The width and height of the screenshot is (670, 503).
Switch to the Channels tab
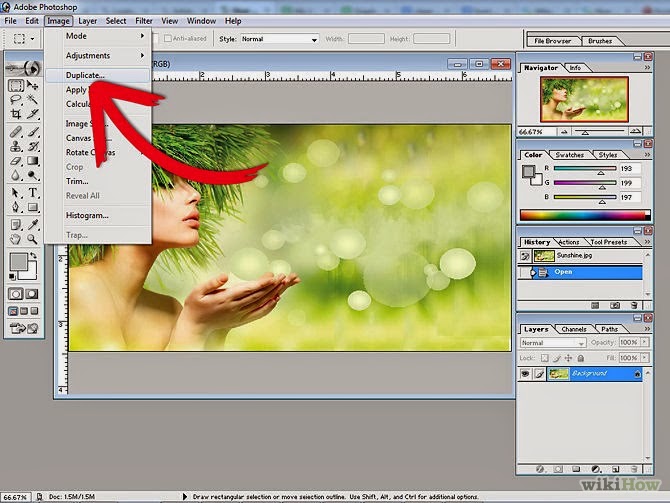click(x=574, y=329)
